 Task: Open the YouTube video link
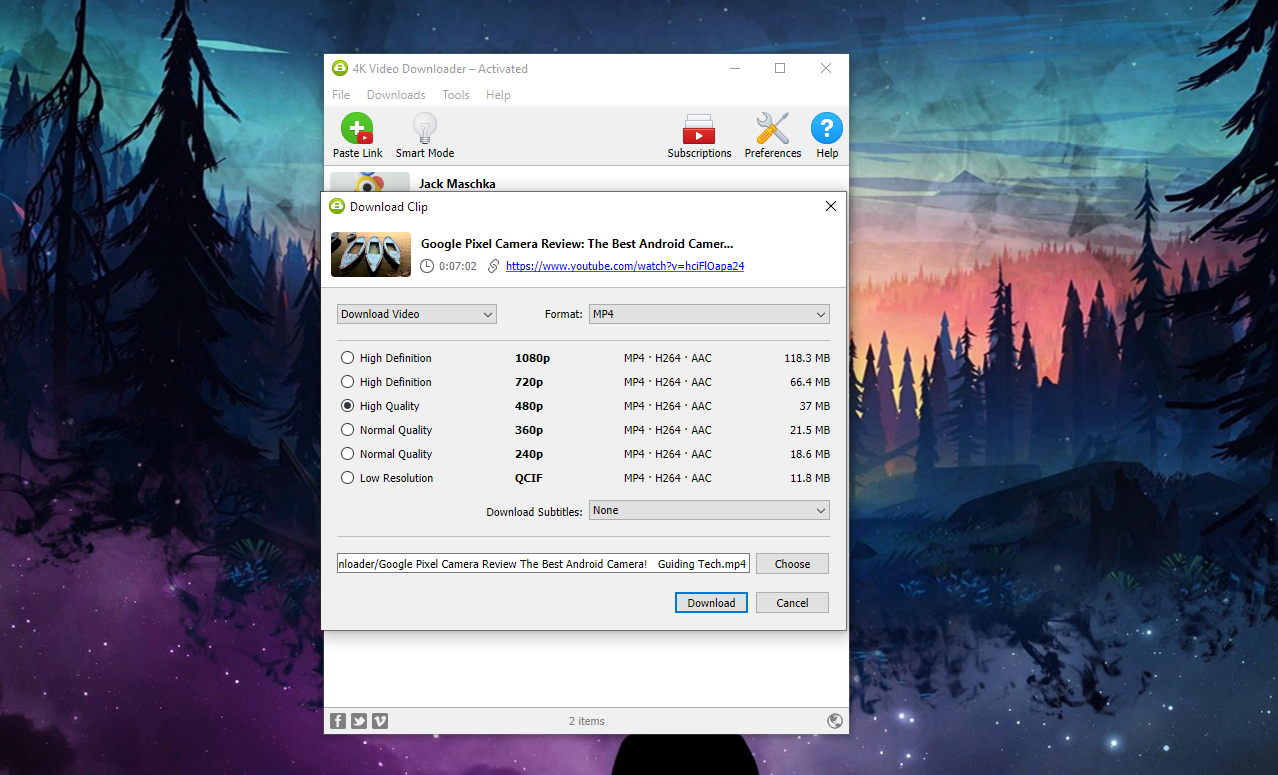coord(624,265)
